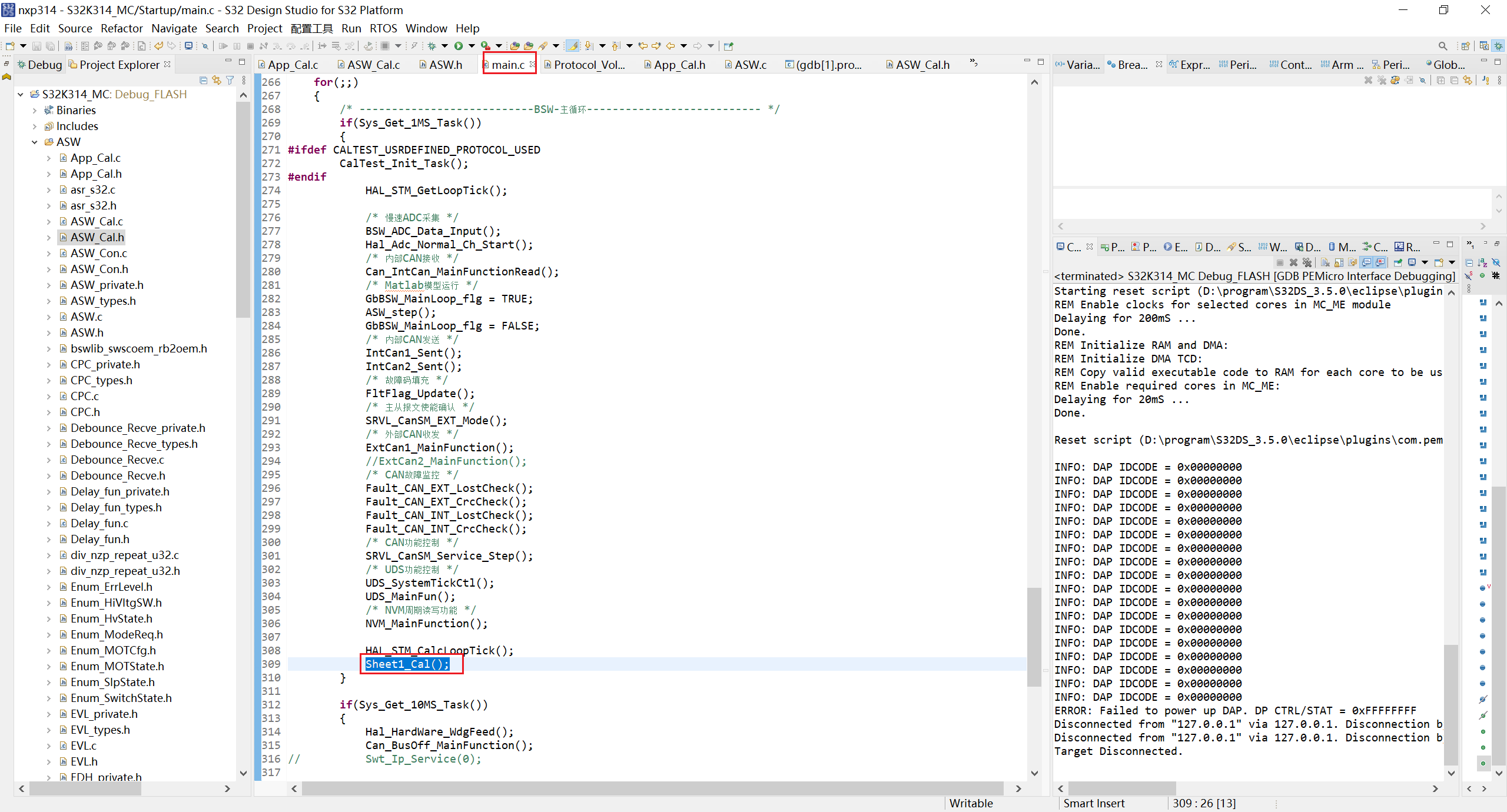
Task: Click the Step Over icon
Action: tap(291, 46)
